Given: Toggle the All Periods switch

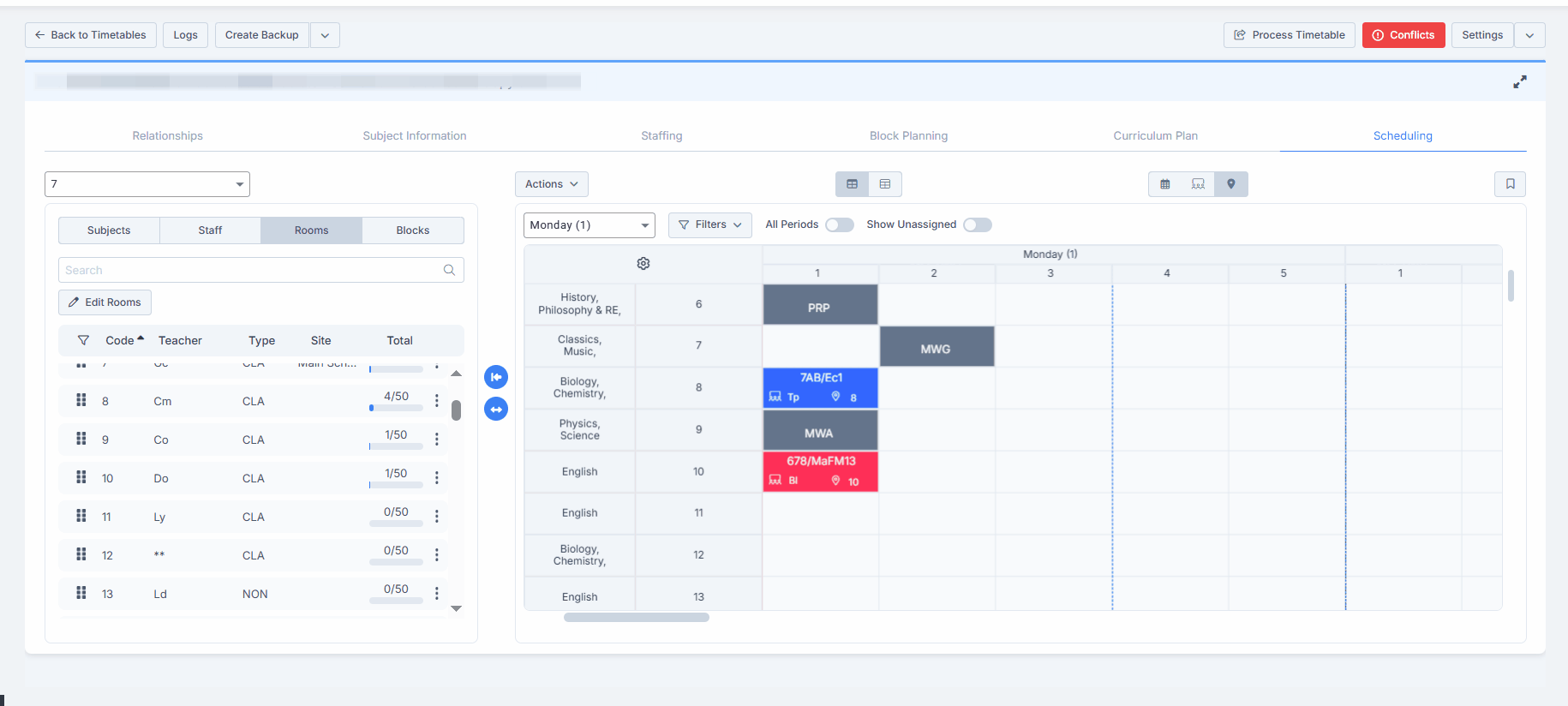Looking at the screenshot, I should (839, 224).
